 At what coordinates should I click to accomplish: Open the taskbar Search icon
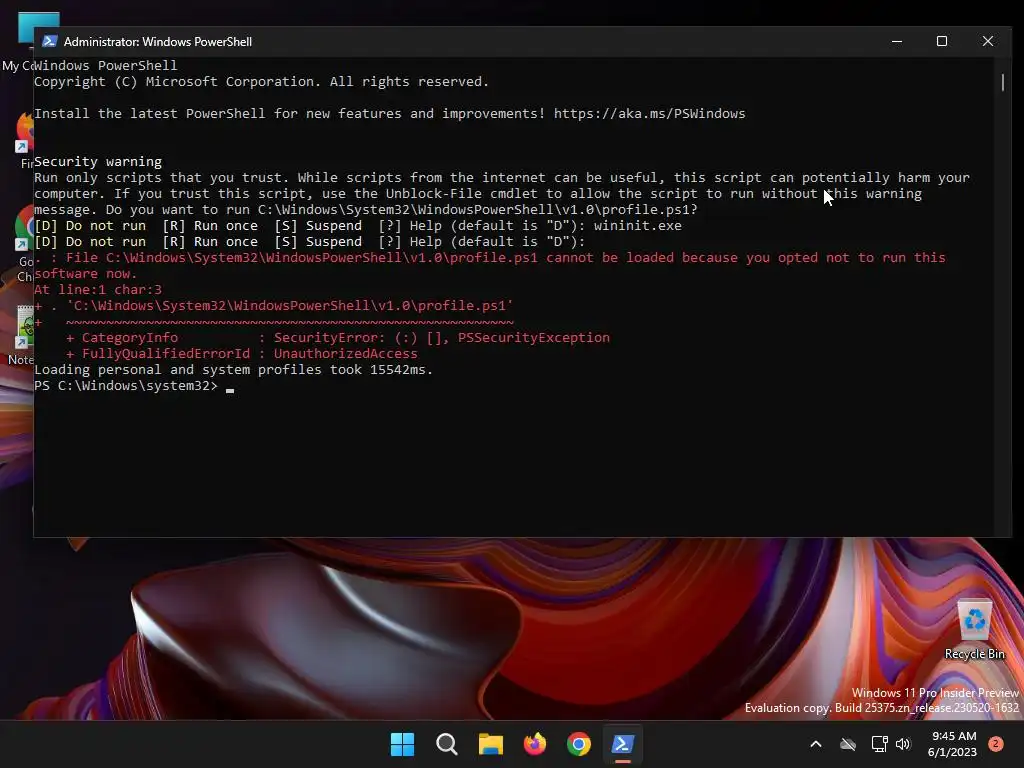coord(447,744)
